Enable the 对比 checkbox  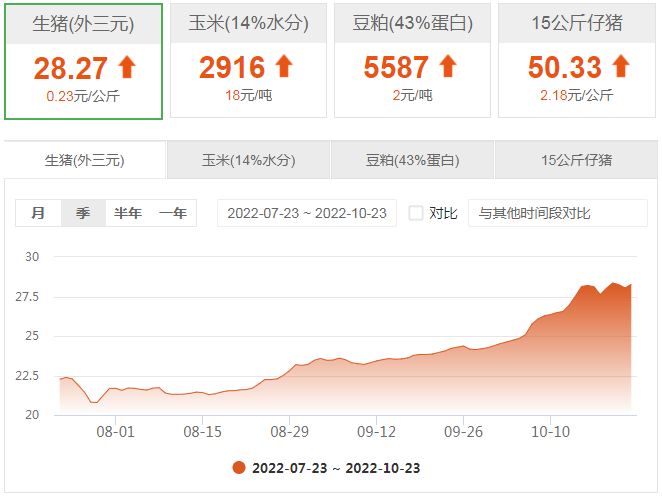(416, 213)
